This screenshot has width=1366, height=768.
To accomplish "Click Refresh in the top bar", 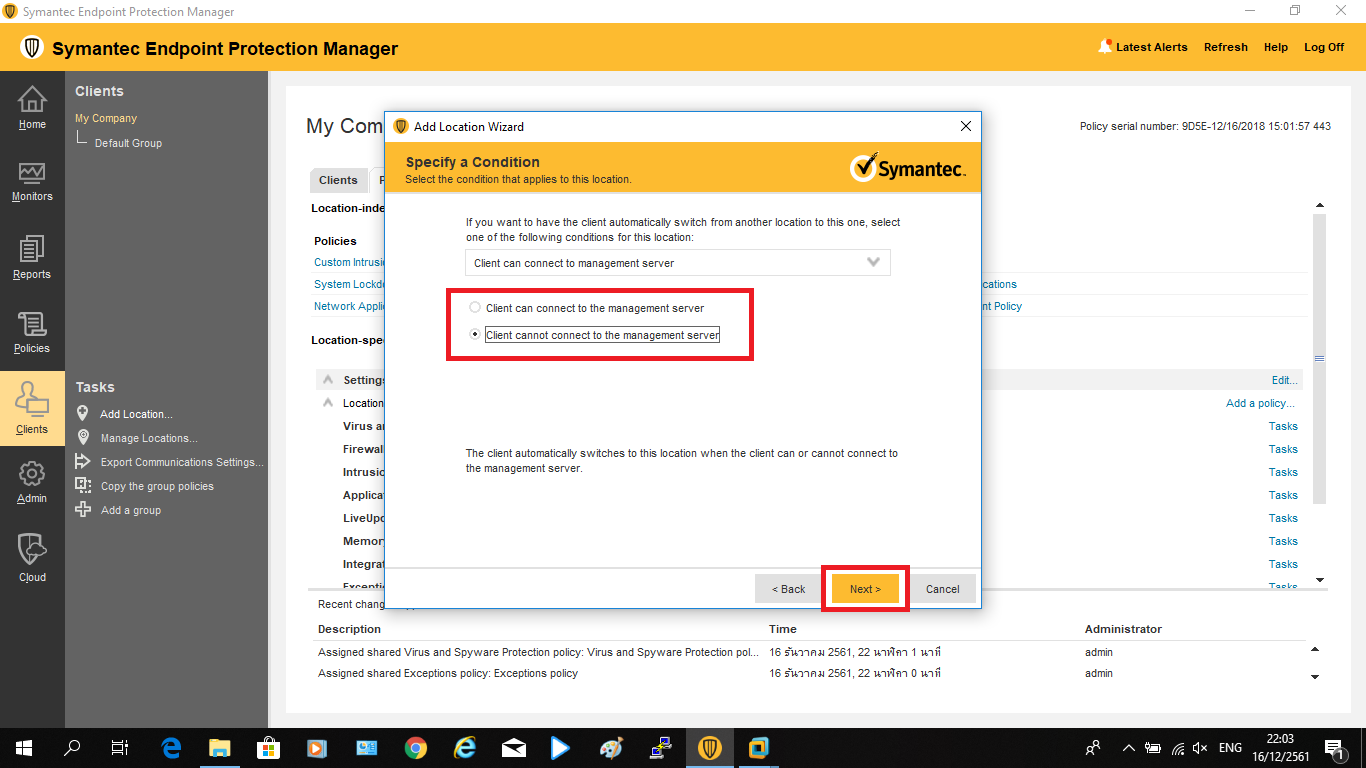I will [x=1225, y=47].
